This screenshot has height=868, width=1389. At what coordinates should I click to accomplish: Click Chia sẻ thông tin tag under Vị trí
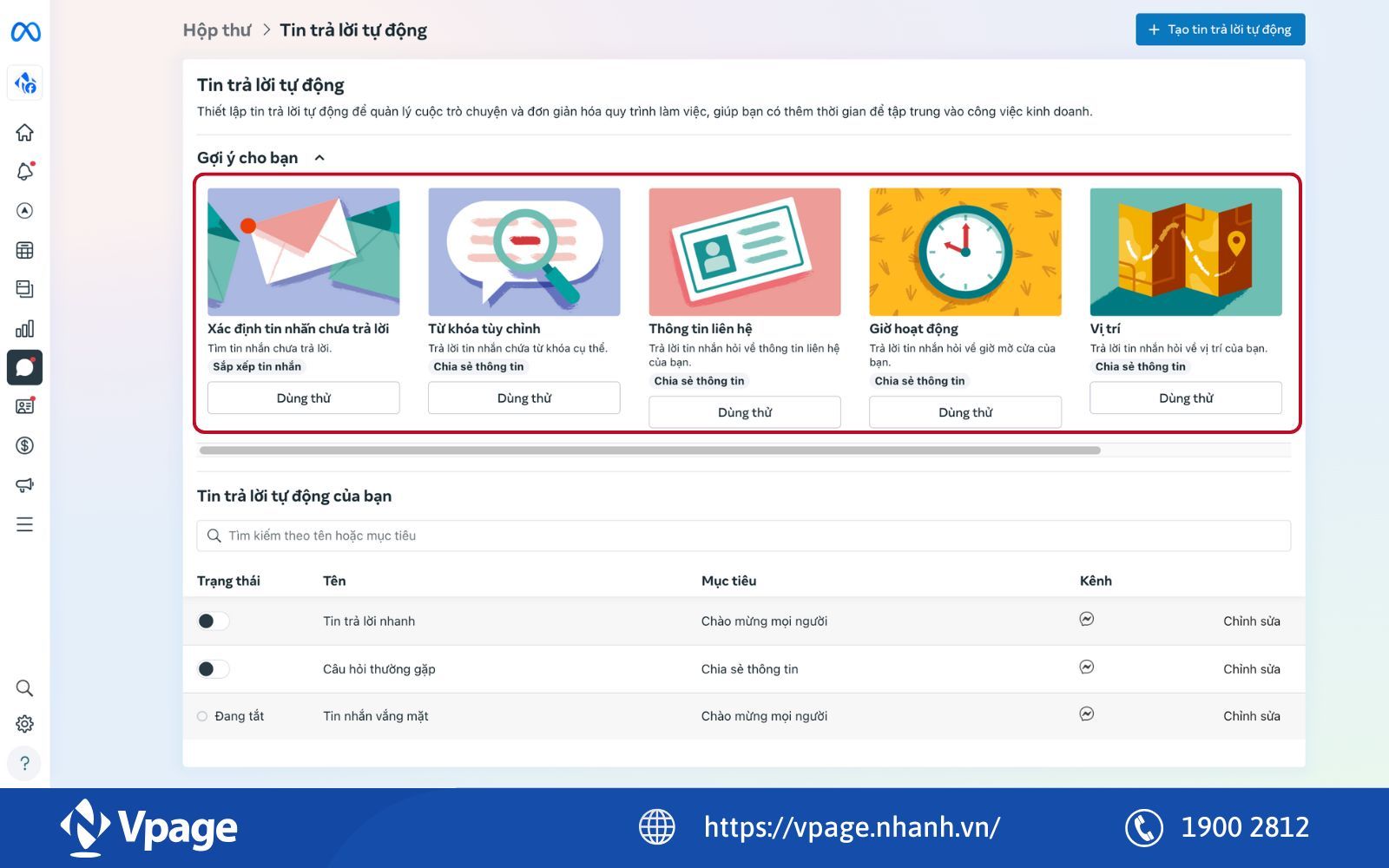(x=1140, y=366)
